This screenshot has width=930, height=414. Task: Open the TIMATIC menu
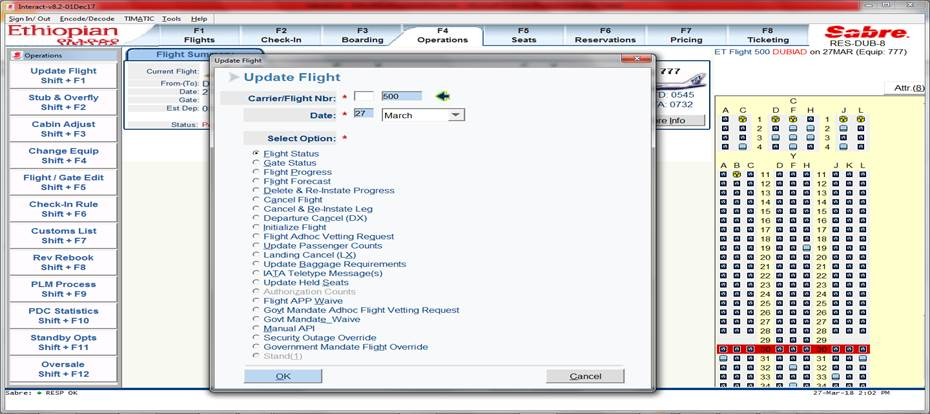tap(138, 18)
